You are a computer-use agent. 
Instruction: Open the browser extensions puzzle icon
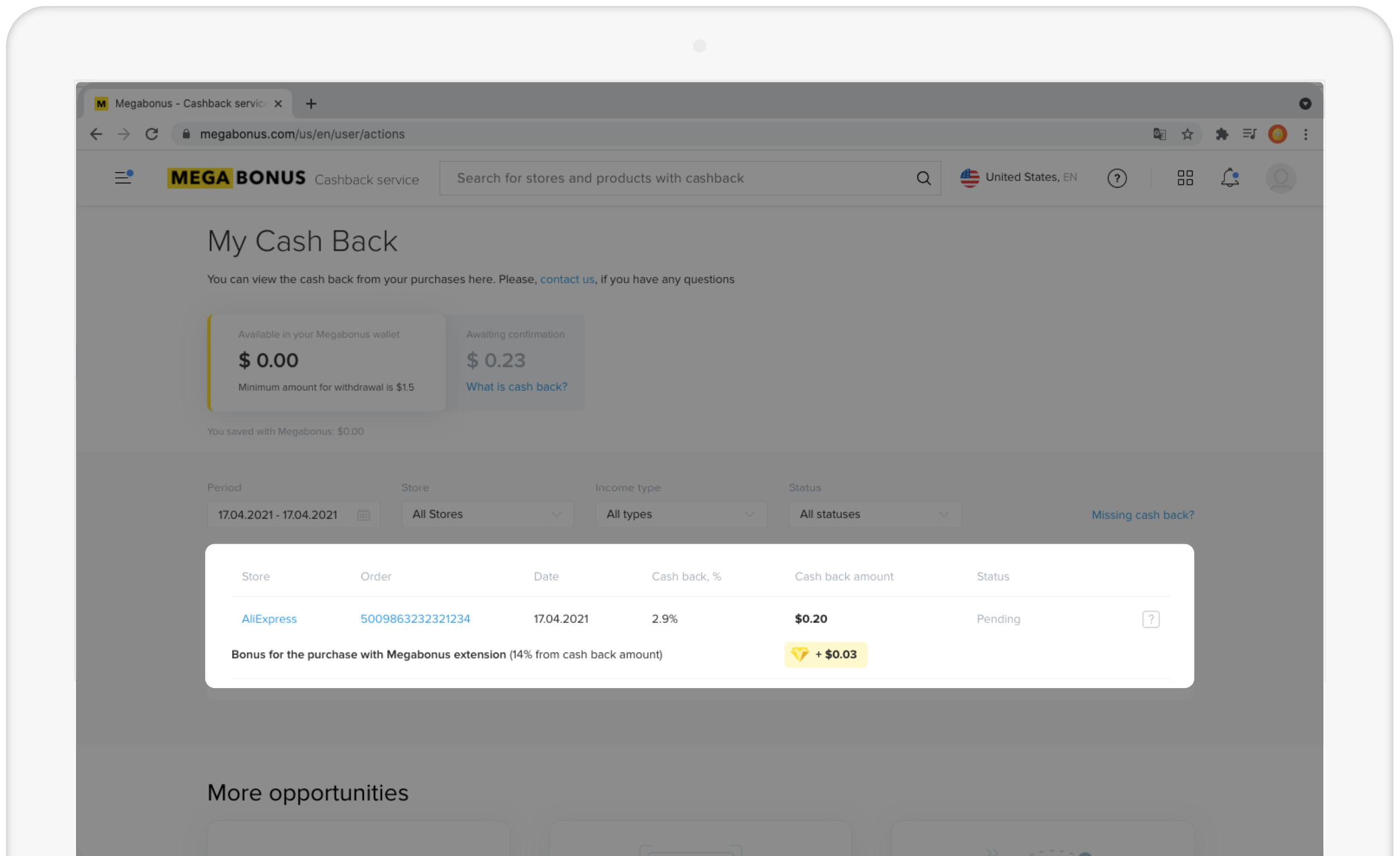click(1221, 135)
